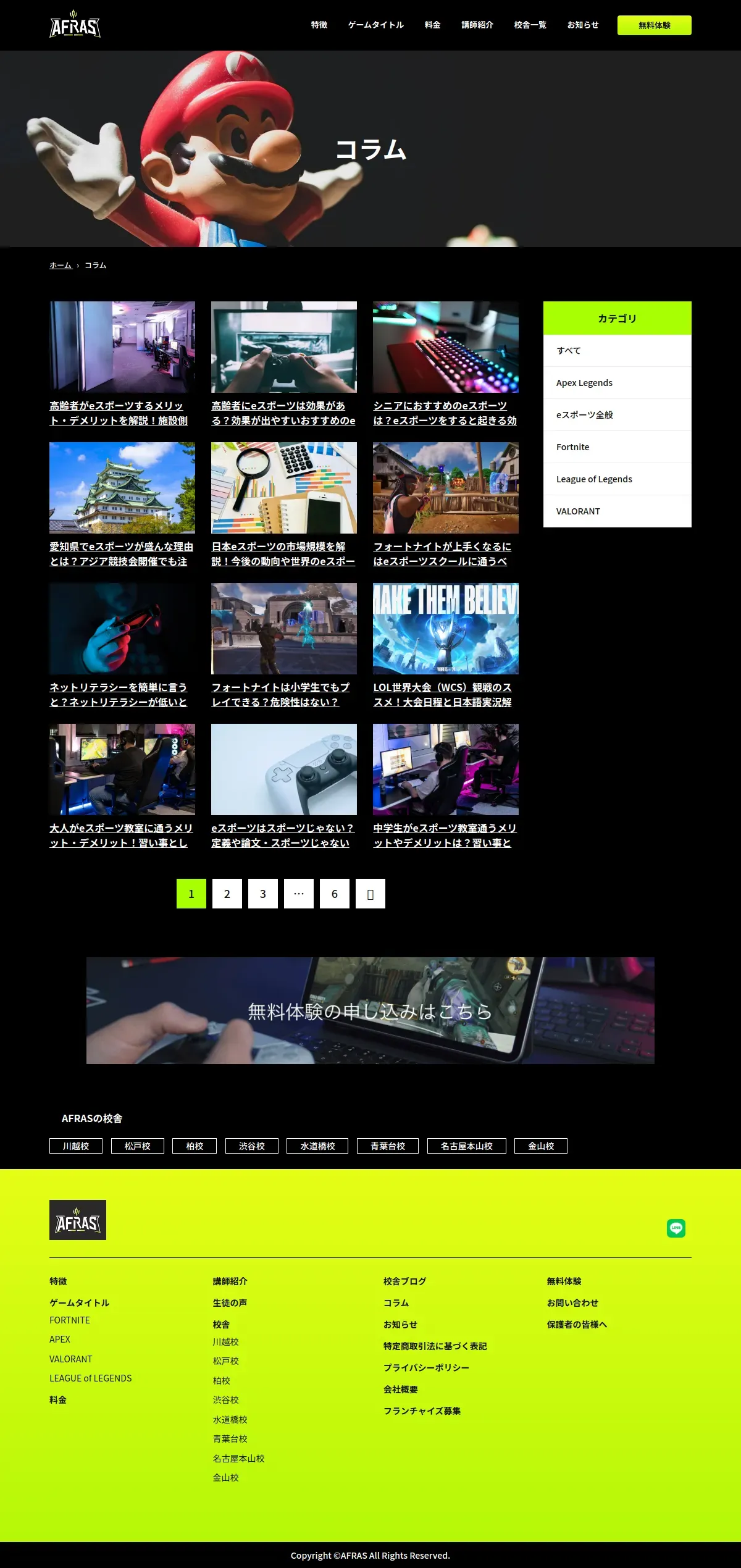Open article 高齢者がeスポーツするメリット
Viewport: 741px width, 1568px height.
tap(119, 413)
